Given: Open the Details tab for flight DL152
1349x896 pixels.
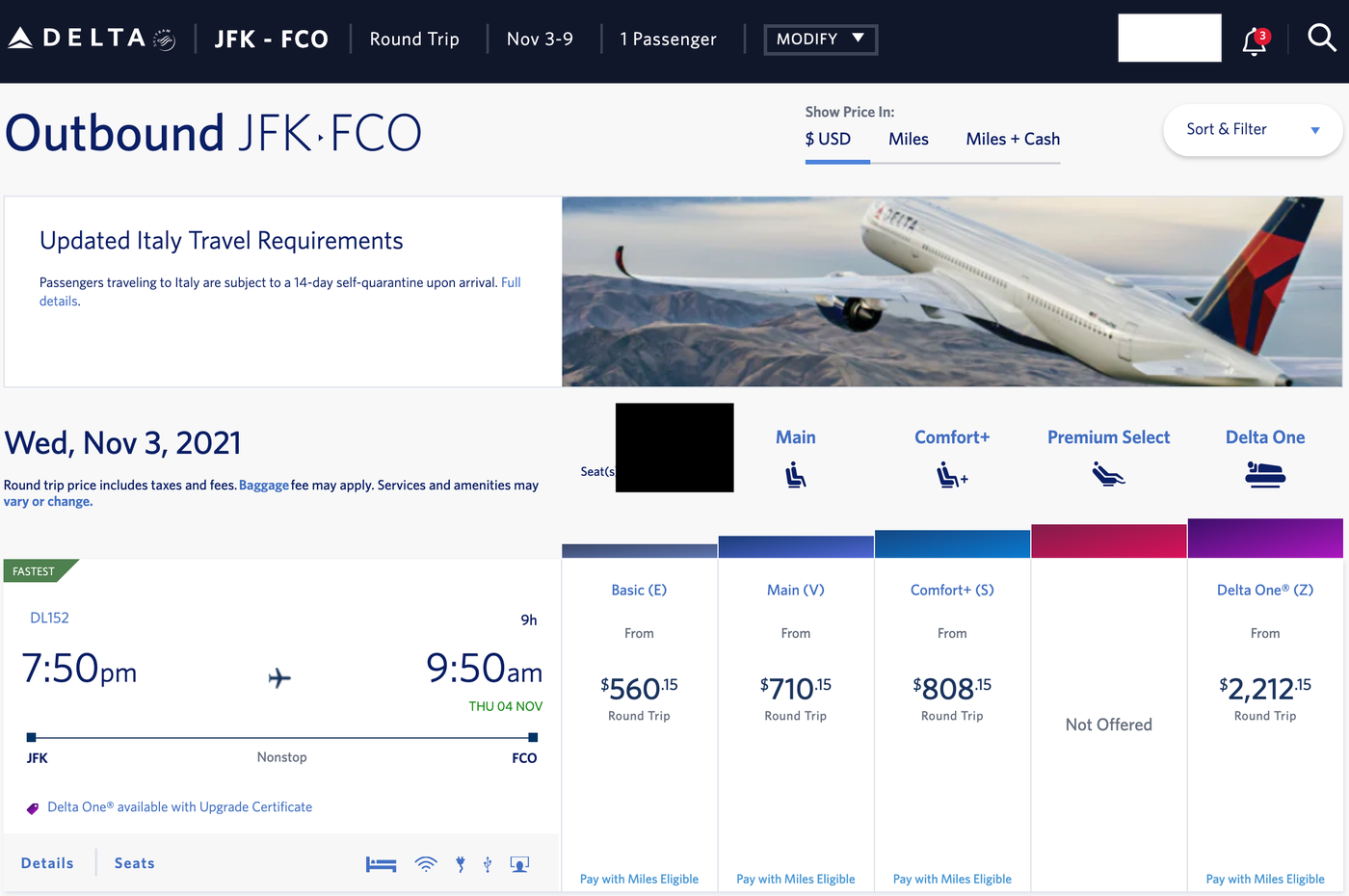Looking at the screenshot, I should coord(46,862).
